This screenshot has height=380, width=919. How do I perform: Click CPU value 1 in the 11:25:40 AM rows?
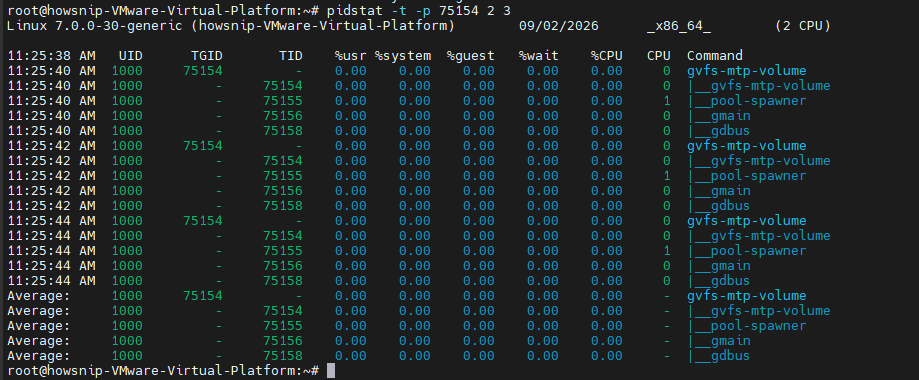666,101
